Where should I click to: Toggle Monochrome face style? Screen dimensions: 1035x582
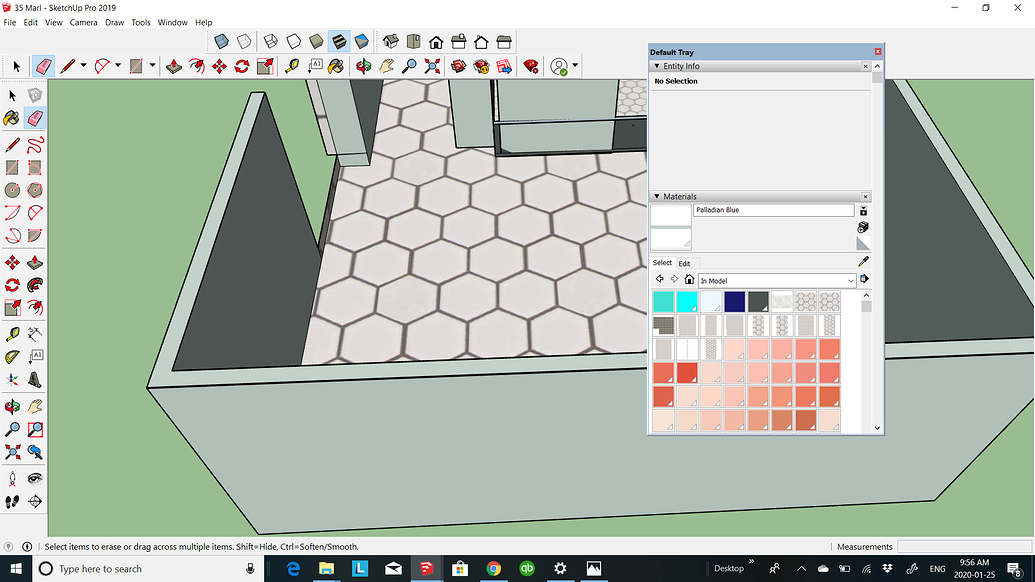(x=360, y=41)
